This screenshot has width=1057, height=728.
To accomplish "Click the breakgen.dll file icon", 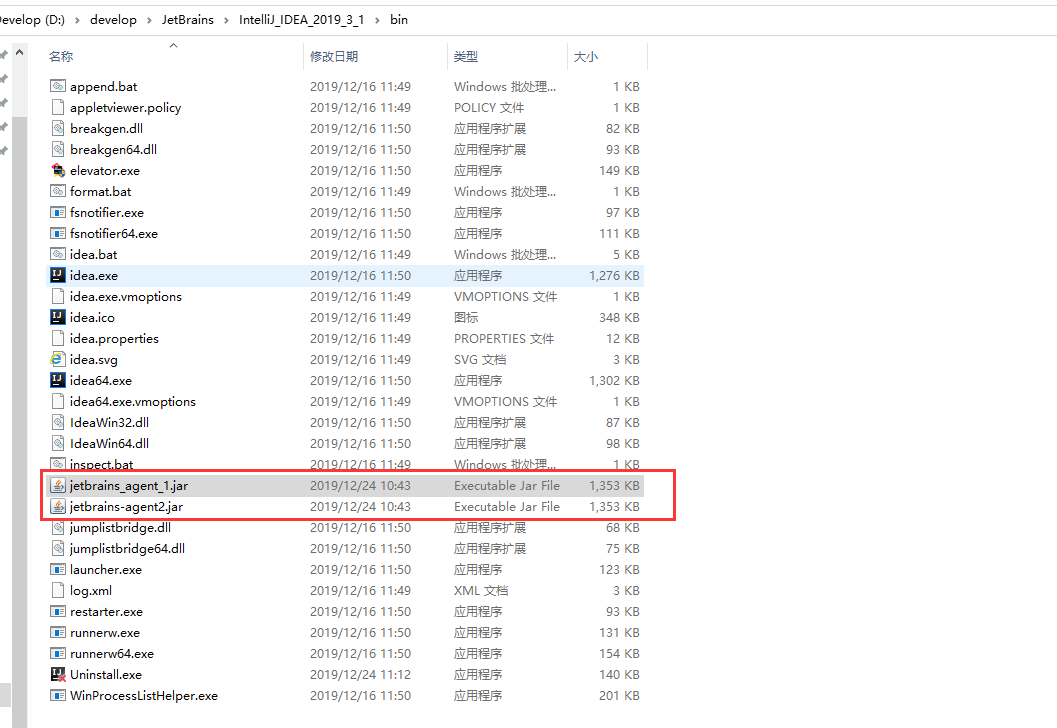I will pos(58,128).
